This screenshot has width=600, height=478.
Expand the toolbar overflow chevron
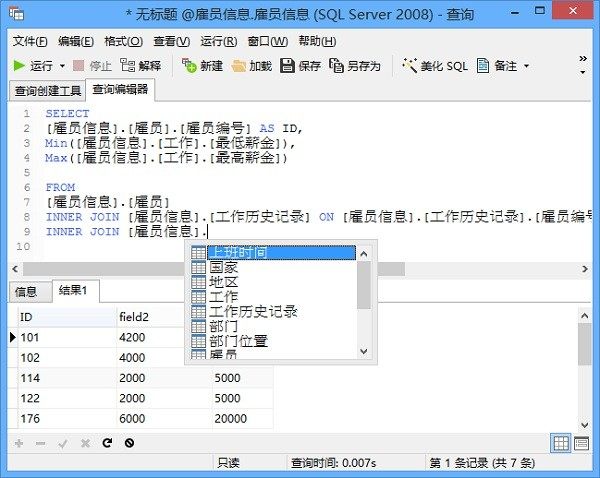583,65
